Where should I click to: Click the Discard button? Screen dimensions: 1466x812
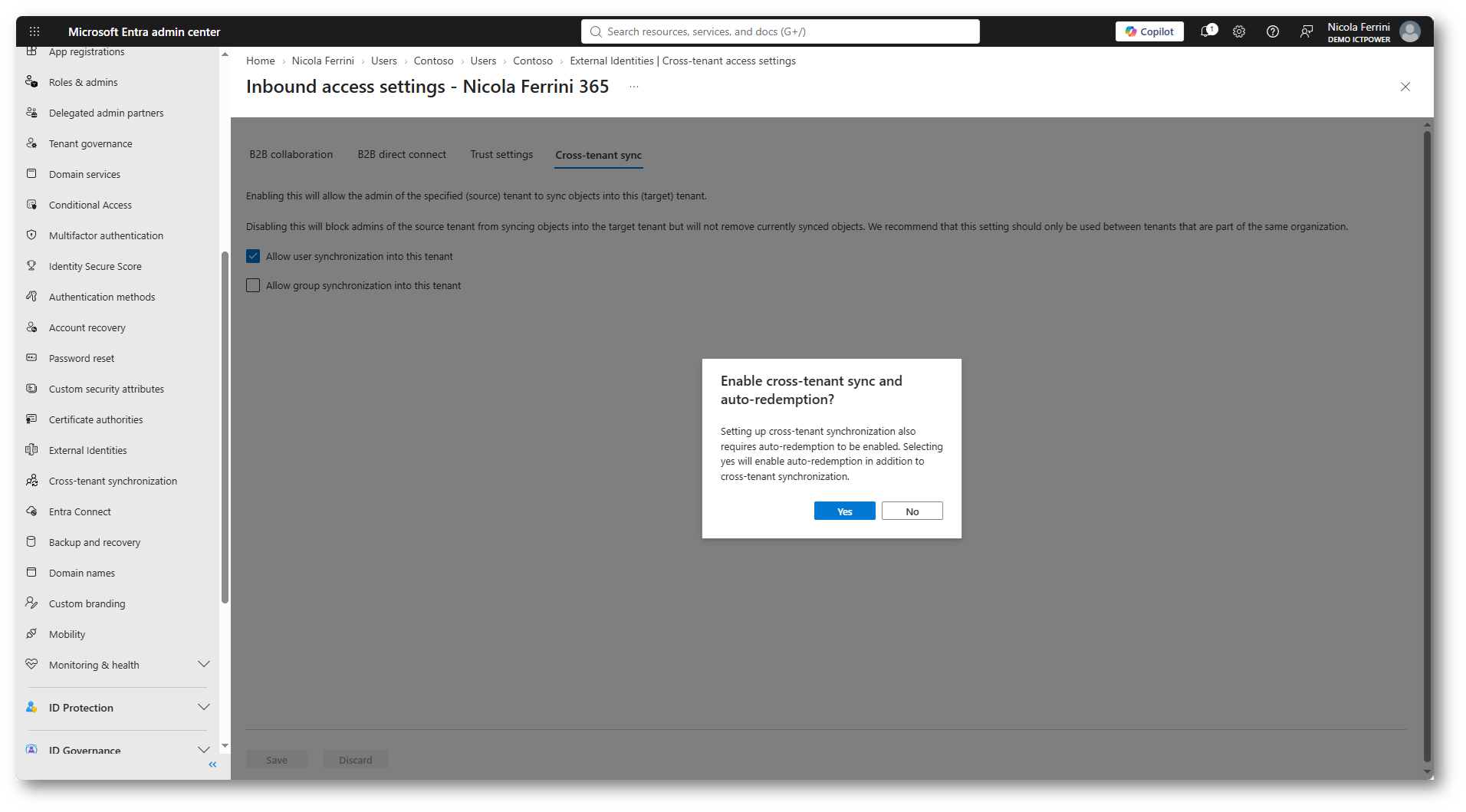tap(356, 760)
